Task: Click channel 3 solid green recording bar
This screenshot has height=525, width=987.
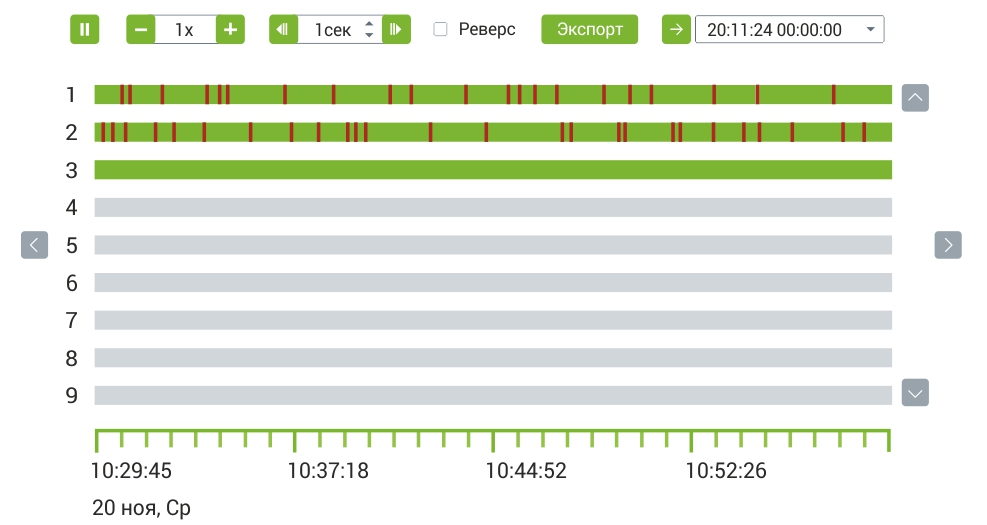Action: coord(492,170)
